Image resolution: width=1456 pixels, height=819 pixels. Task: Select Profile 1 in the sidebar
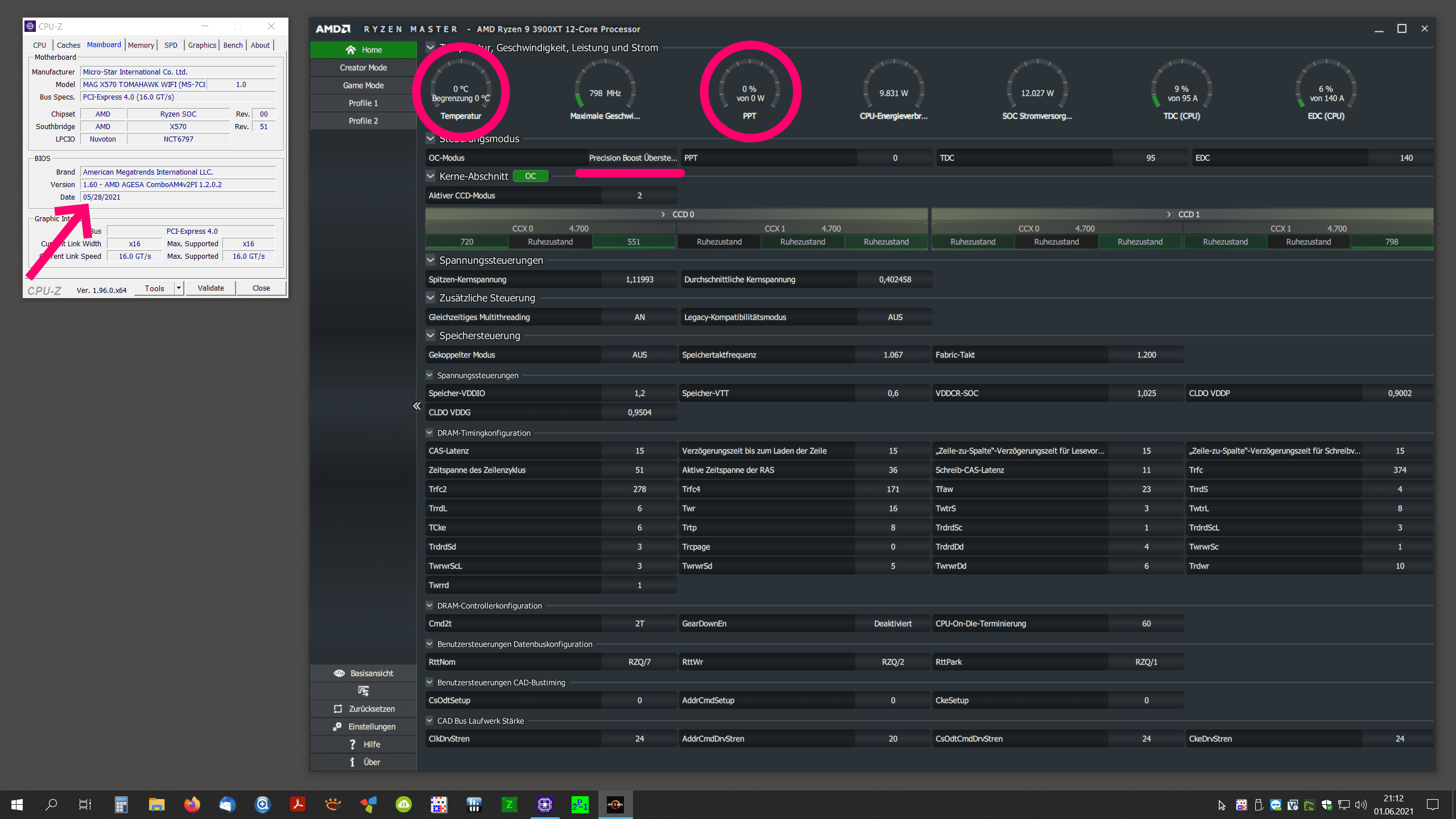(x=363, y=103)
